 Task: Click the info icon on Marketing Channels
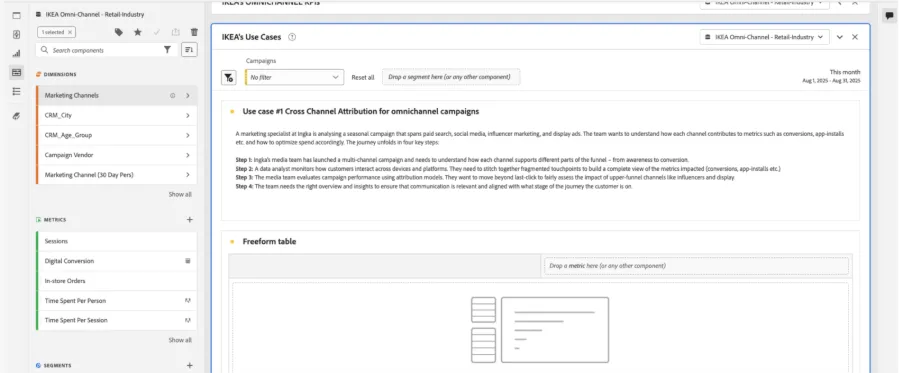coord(172,95)
